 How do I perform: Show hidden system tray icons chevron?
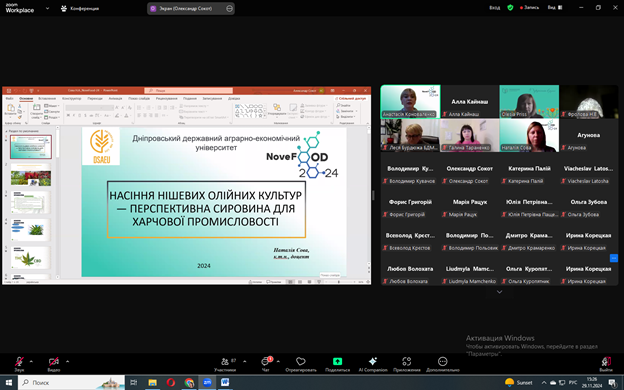tap(544, 382)
